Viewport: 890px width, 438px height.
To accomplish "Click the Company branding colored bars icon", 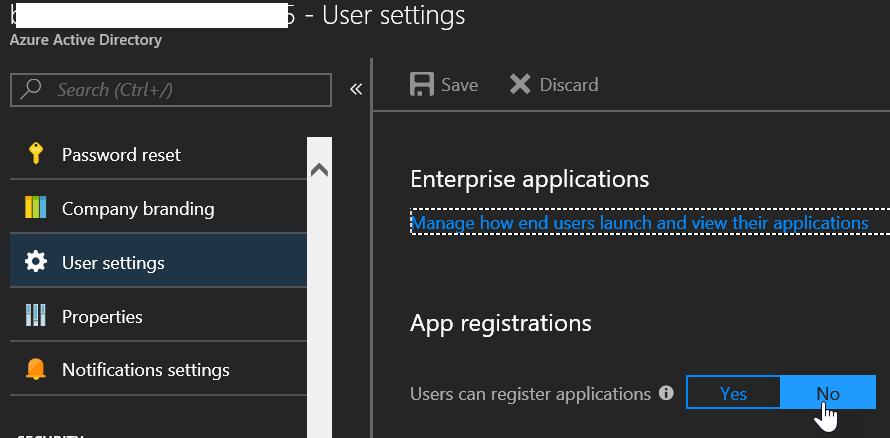I will click(x=36, y=209).
